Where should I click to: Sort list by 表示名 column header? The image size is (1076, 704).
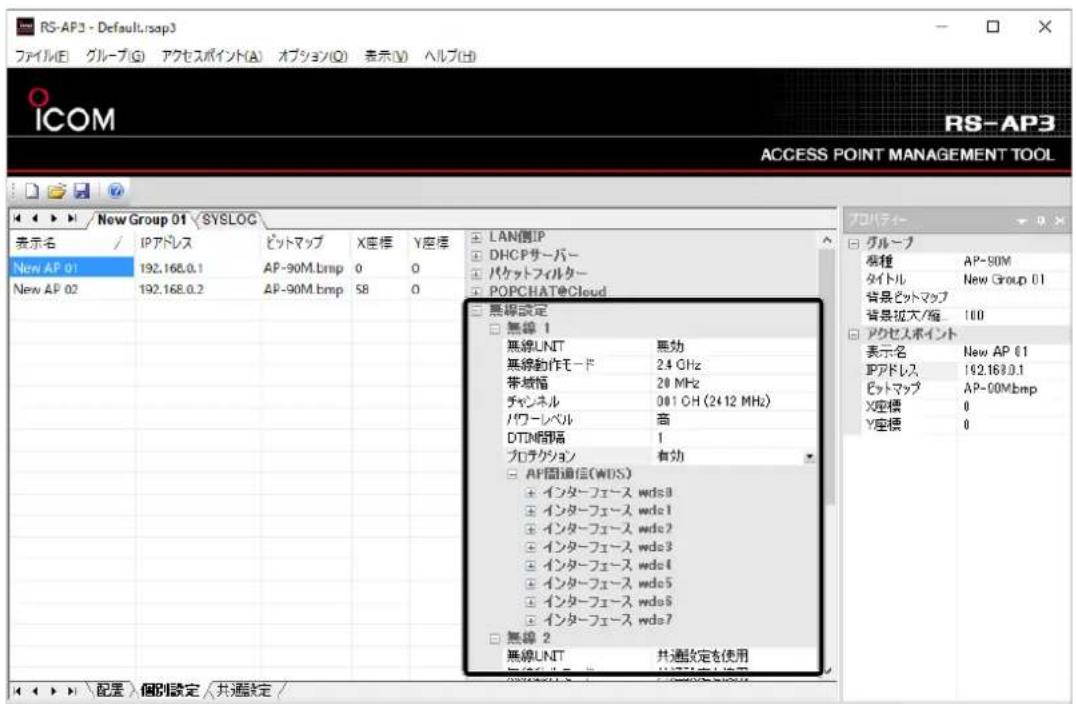click(x=71, y=243)
